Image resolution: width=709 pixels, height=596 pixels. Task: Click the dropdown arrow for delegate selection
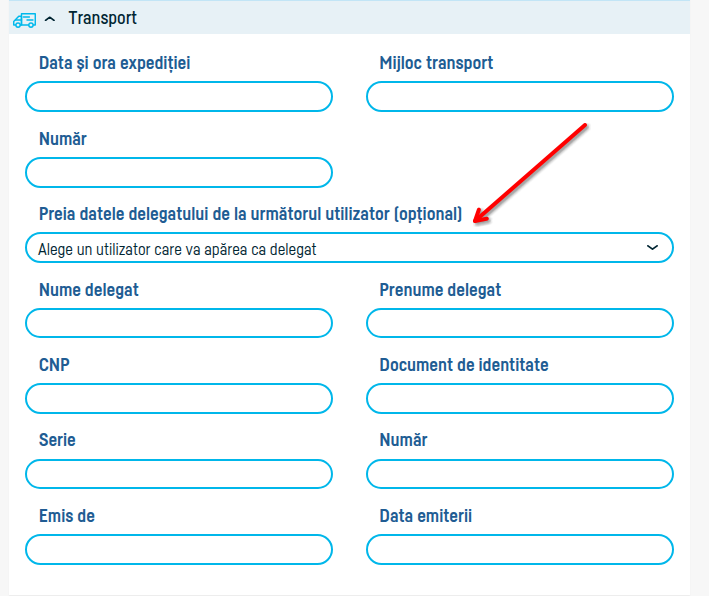tap(653, 247)
